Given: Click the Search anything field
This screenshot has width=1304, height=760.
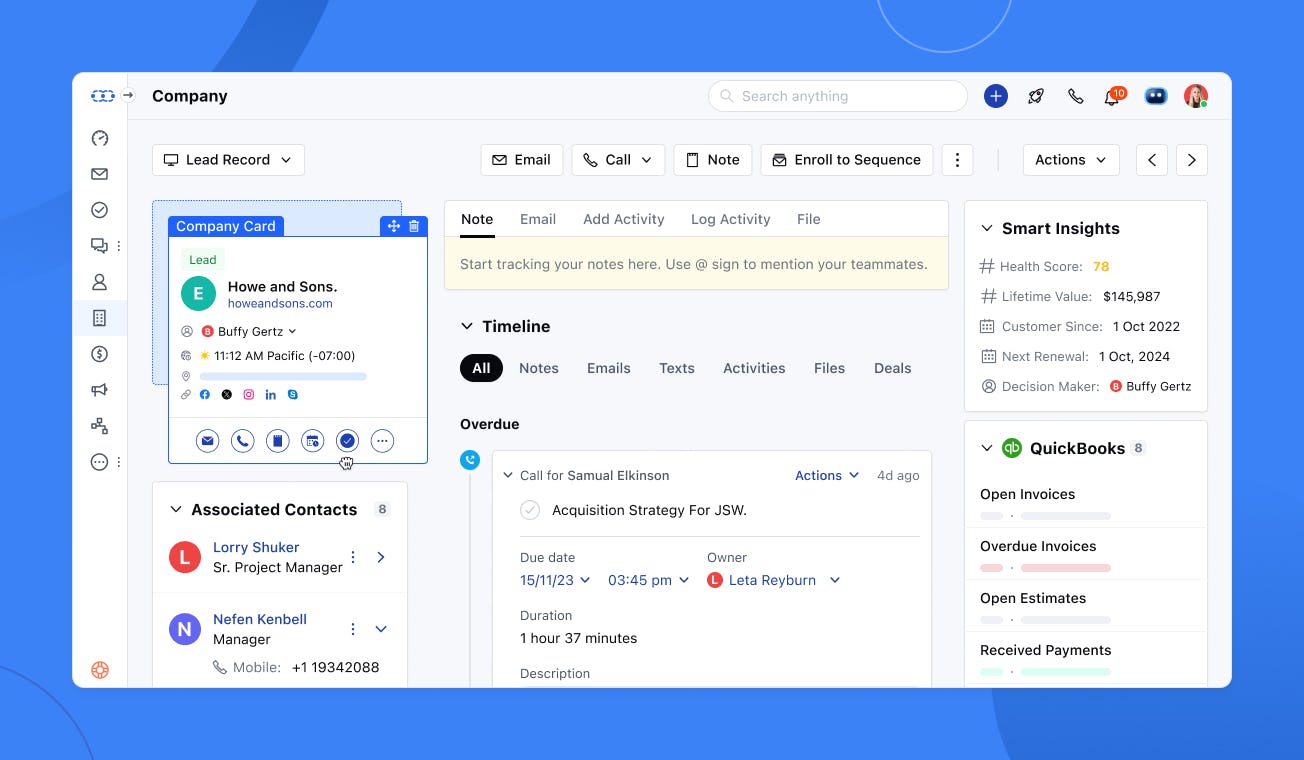Looking at the screenshot, I should point(838,96).
